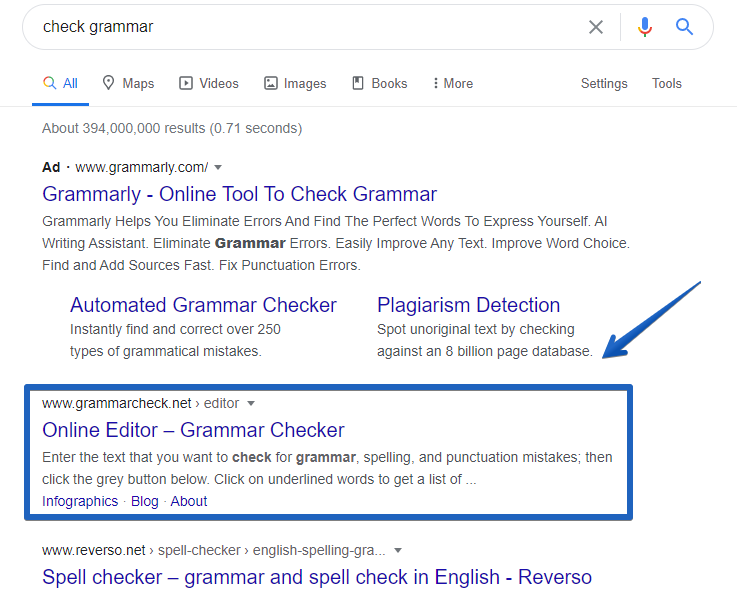Open search Tools
The image size is (737, 596).
(666, 84)
